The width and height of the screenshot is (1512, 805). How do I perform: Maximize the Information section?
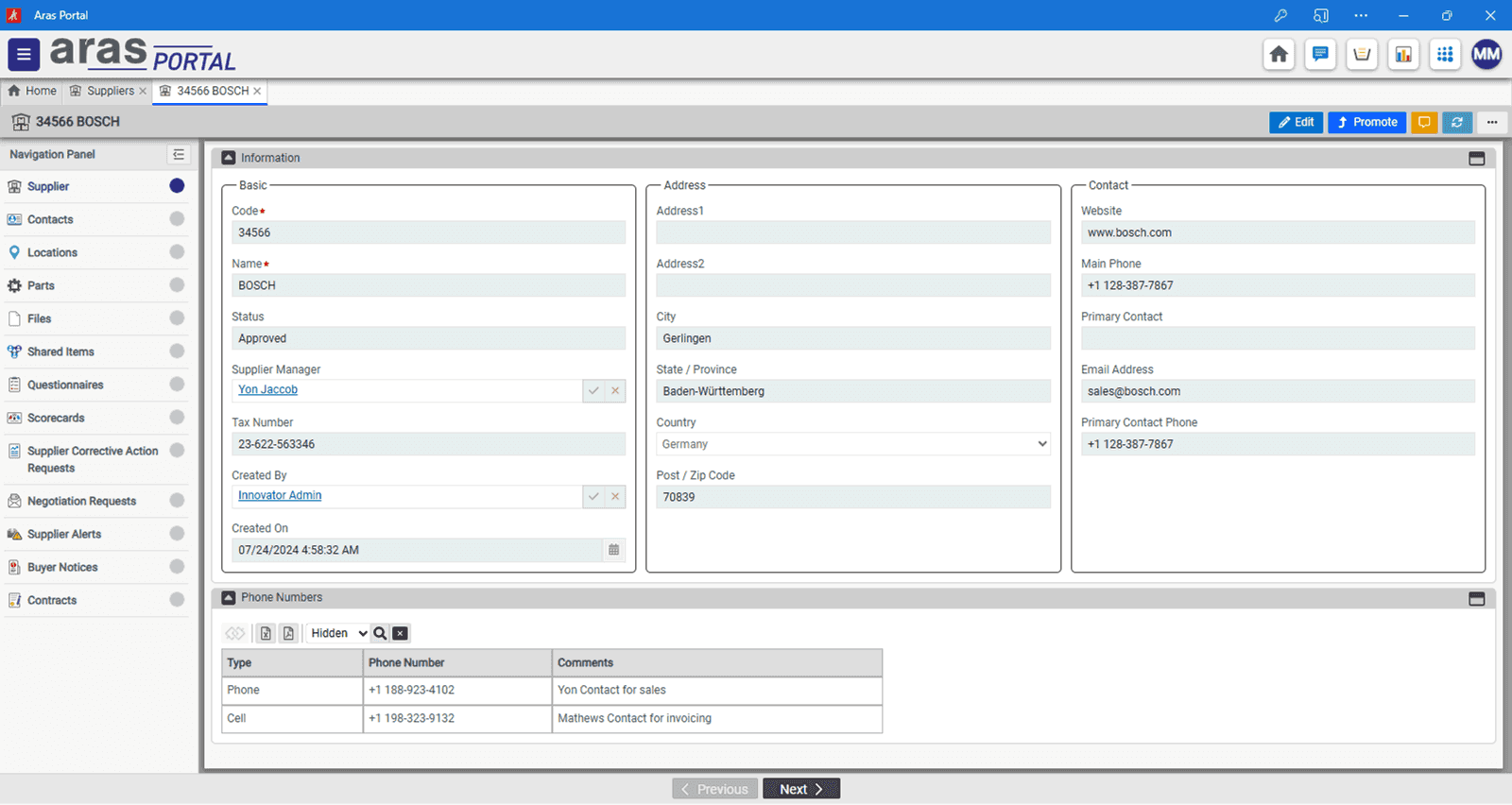tap(1477, 159)
